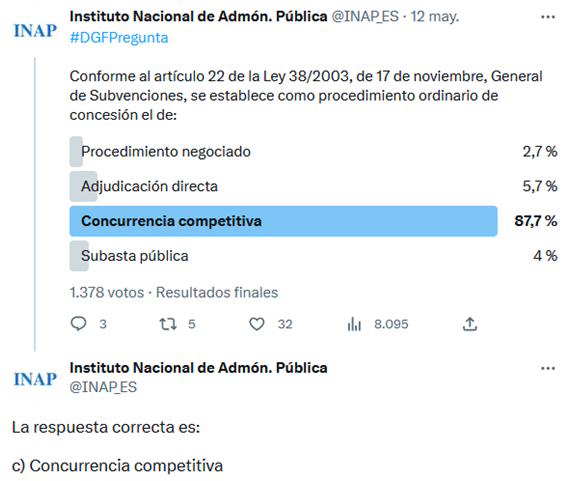Open the #DGFPregunta hashtag link
The image size is (570, 481).
(x=119, y=38)
